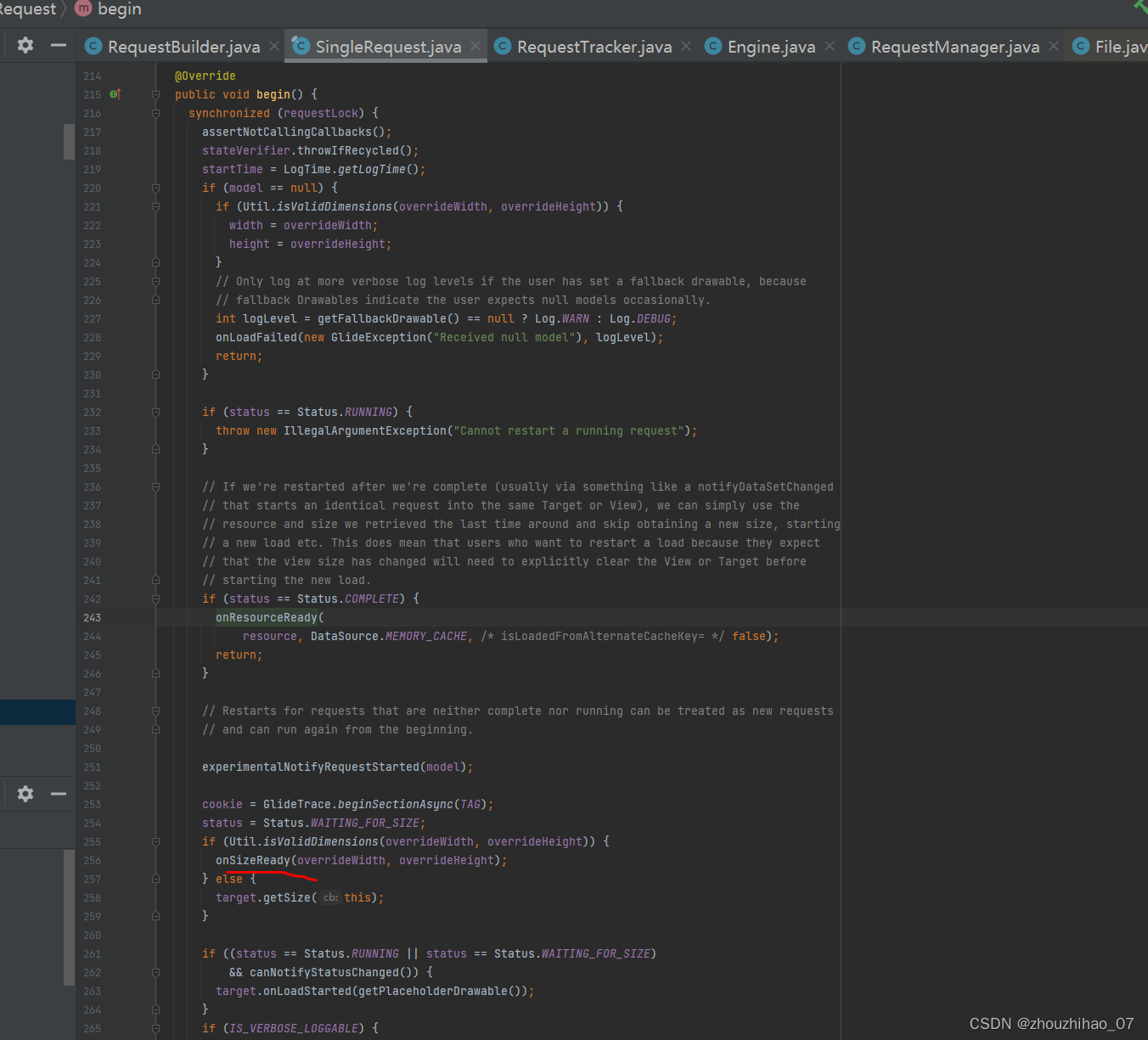The image size is (1148, 1040).
Task: Click IllegalArgumentException on line 233
Action: coord(365,430)
